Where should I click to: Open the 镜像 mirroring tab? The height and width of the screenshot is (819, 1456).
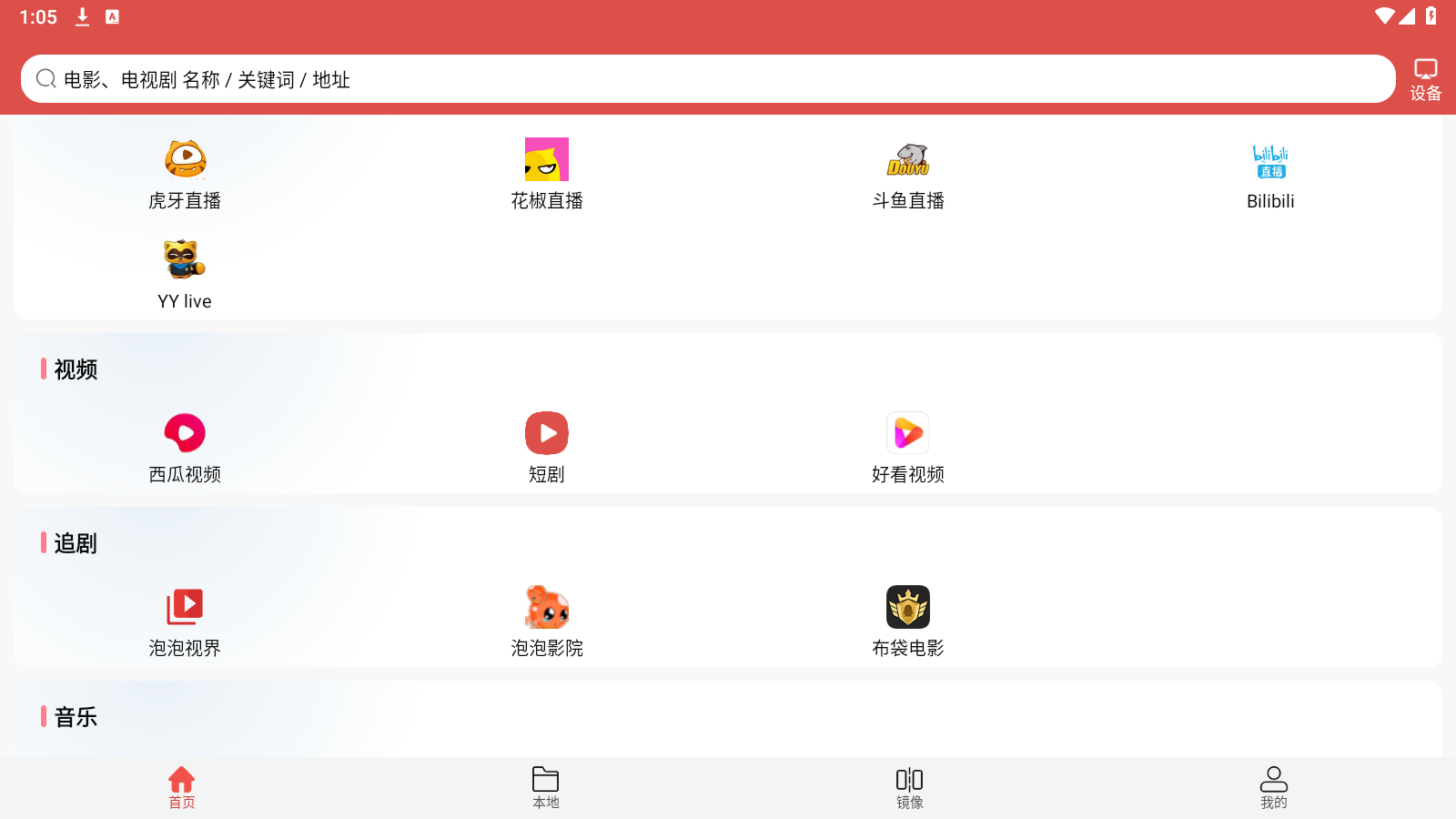pos(910,787)
